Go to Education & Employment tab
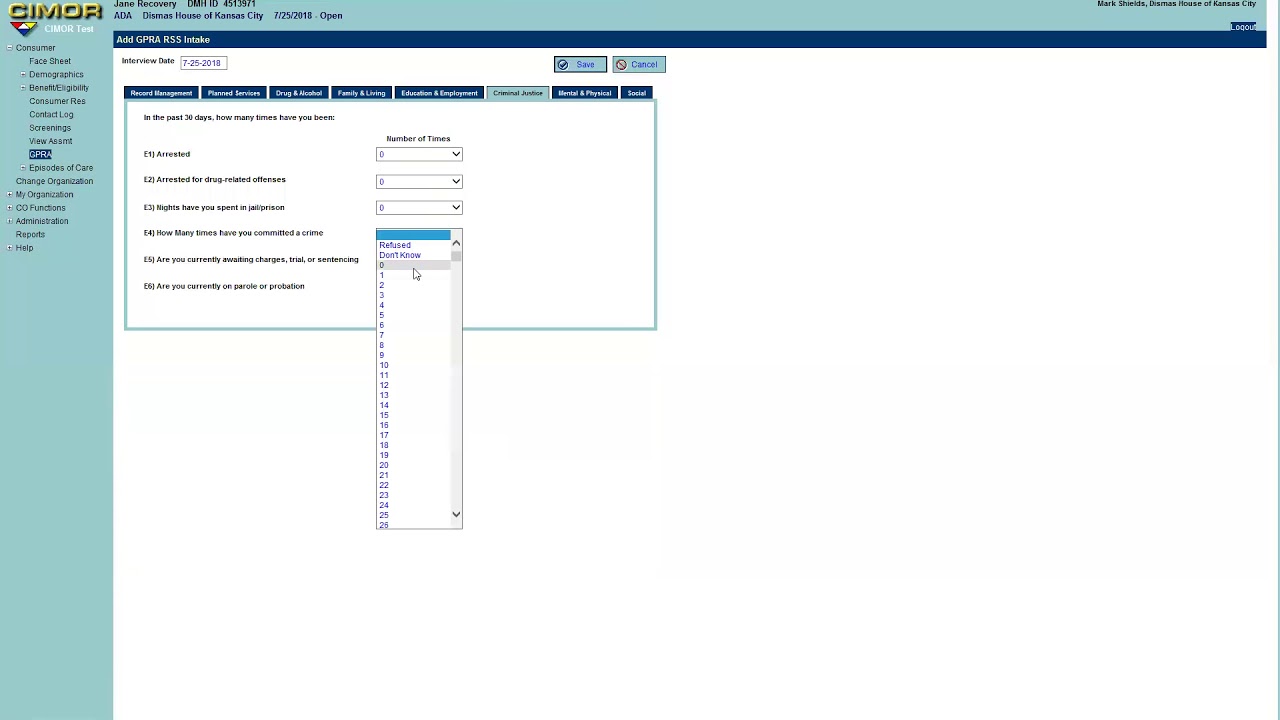 pyautogui.click(x=439, y=93)
